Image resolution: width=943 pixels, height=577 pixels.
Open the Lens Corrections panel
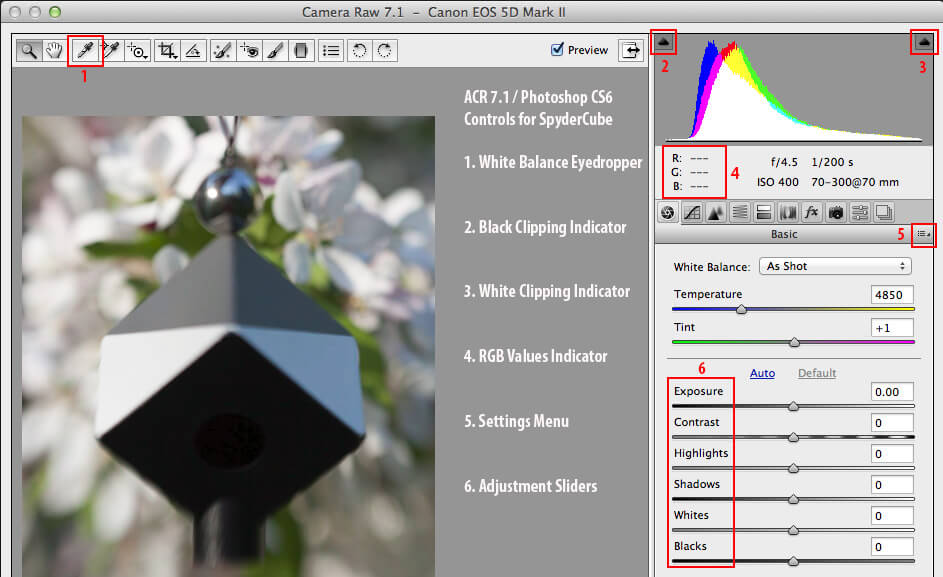click(x=787, y=212)
